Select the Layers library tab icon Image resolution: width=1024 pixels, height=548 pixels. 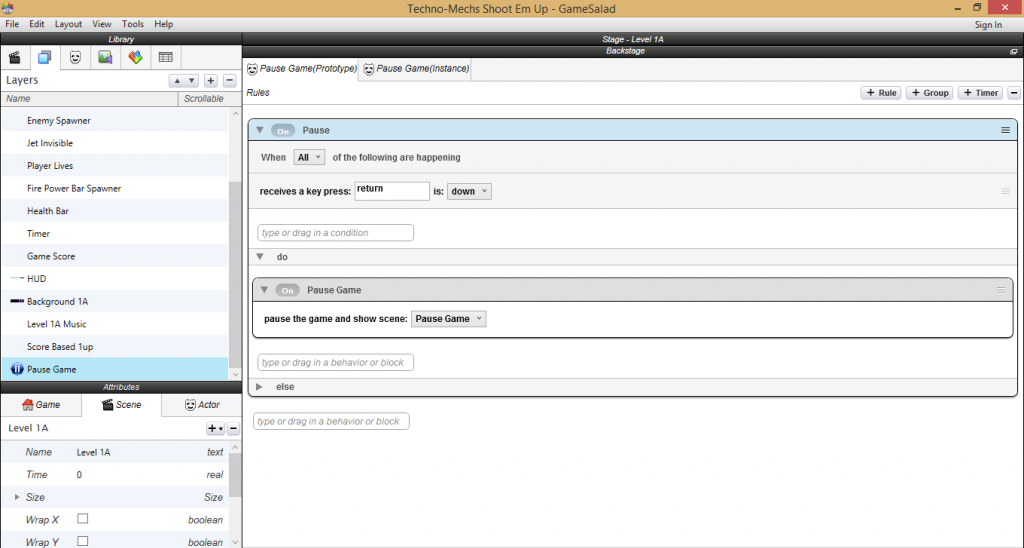(x=44, y=57)
